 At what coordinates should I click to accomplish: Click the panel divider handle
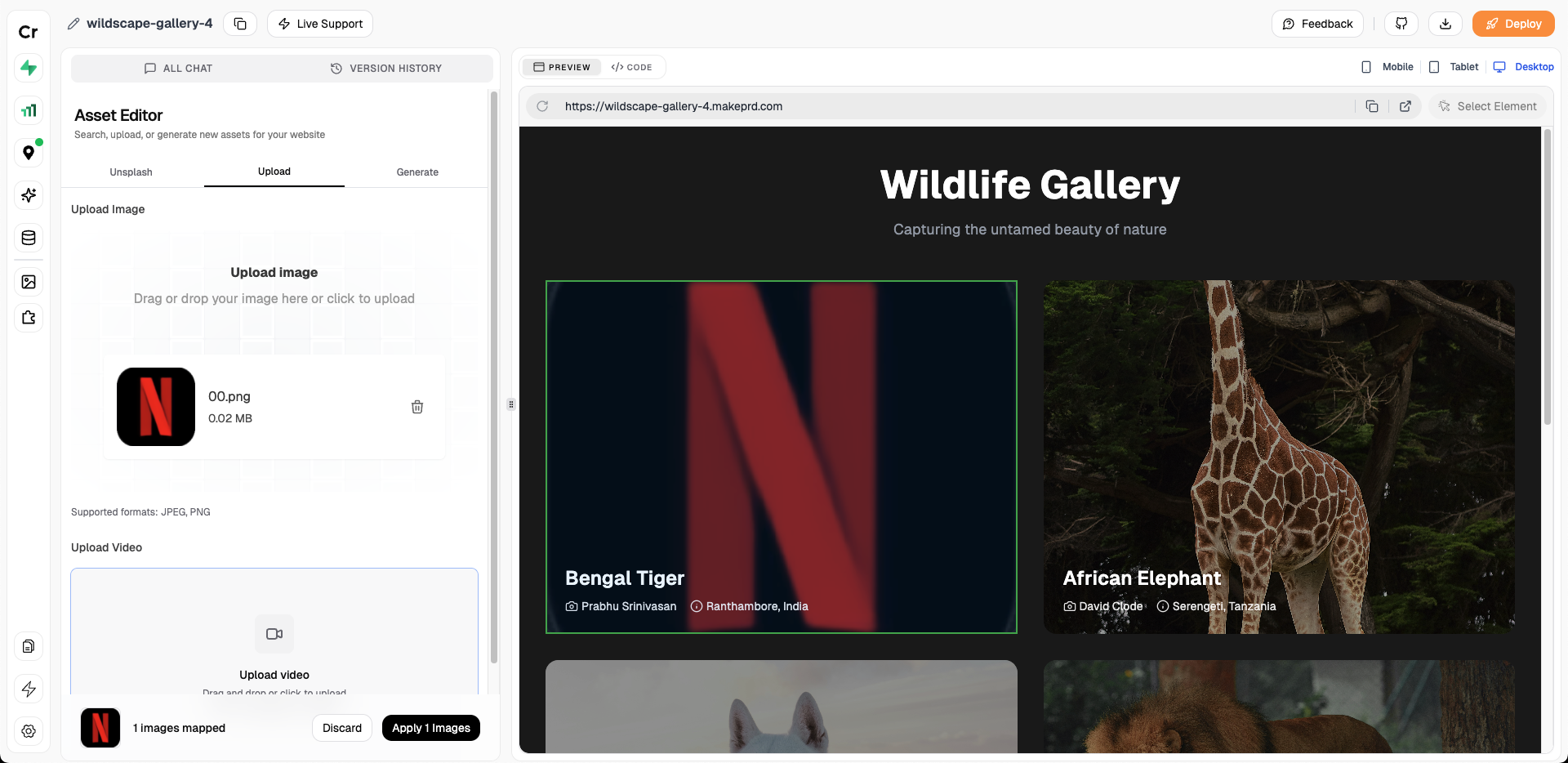tap(511, 404)
